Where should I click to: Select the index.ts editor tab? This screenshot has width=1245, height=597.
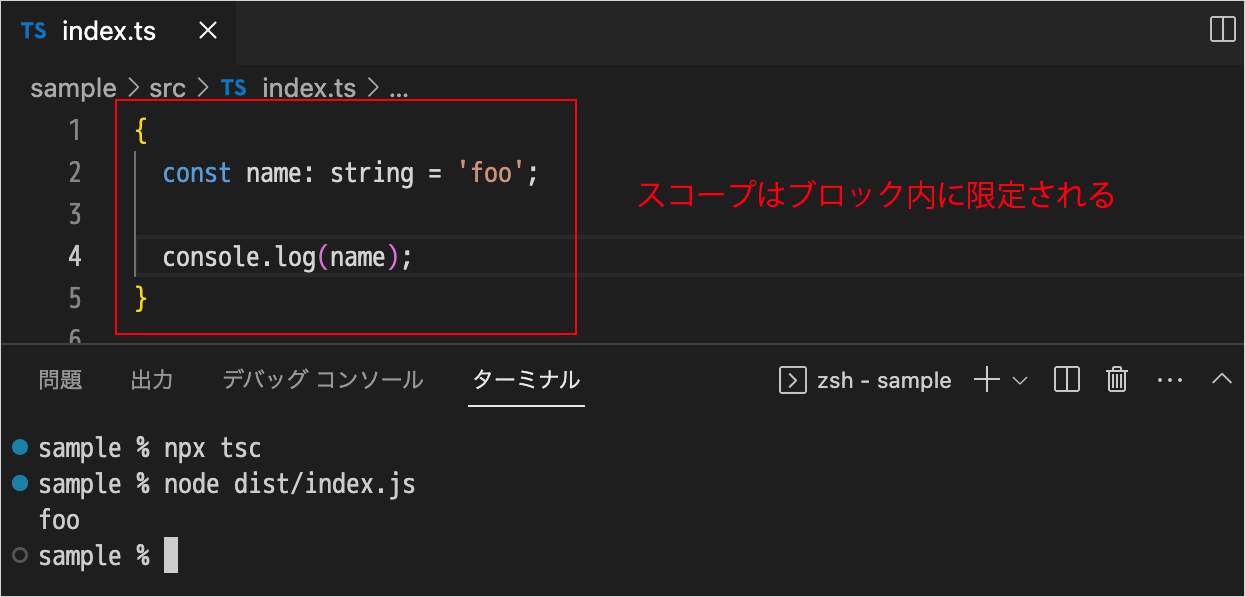108,31
